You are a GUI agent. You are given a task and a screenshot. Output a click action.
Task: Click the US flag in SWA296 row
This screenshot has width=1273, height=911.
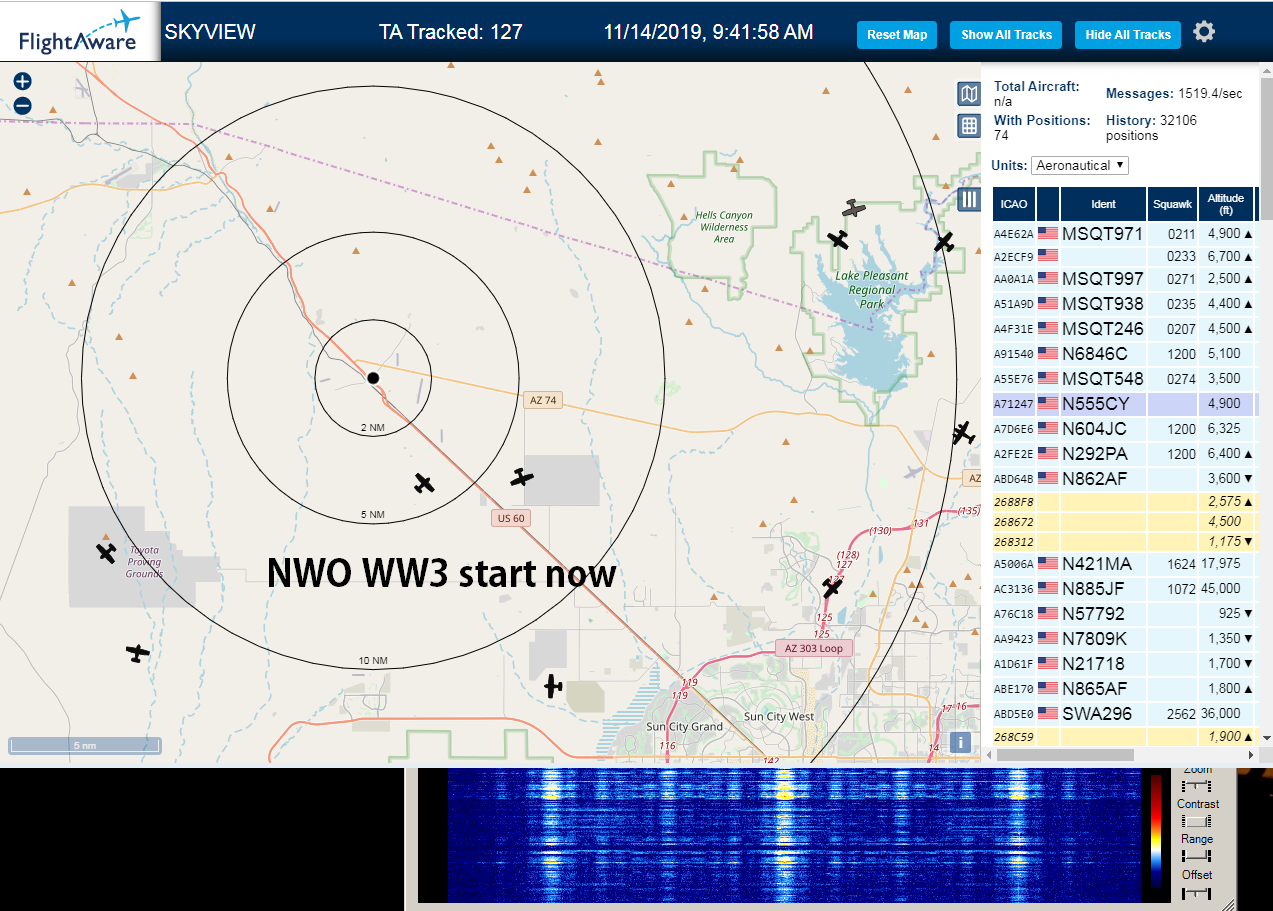[1048, 713]
